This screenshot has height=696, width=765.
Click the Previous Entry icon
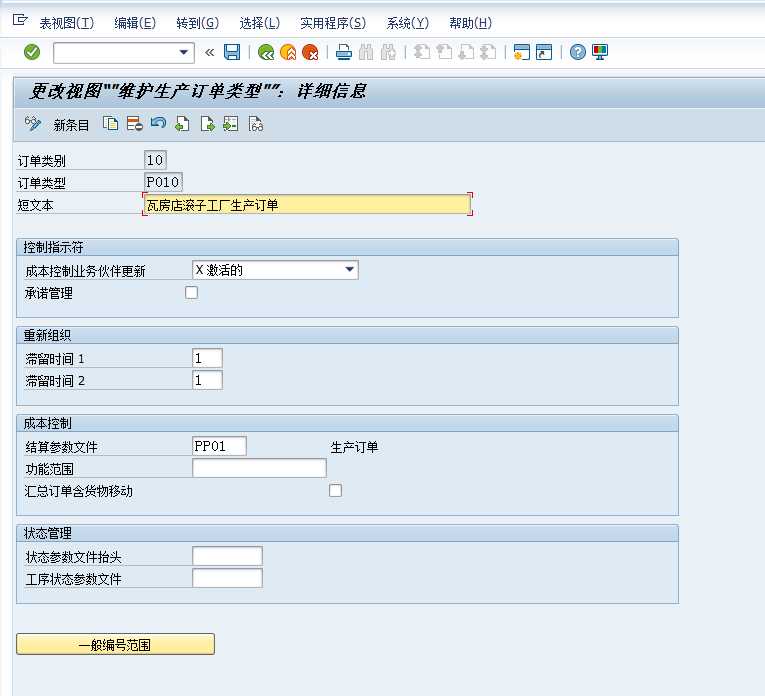(x=182, y=124)
